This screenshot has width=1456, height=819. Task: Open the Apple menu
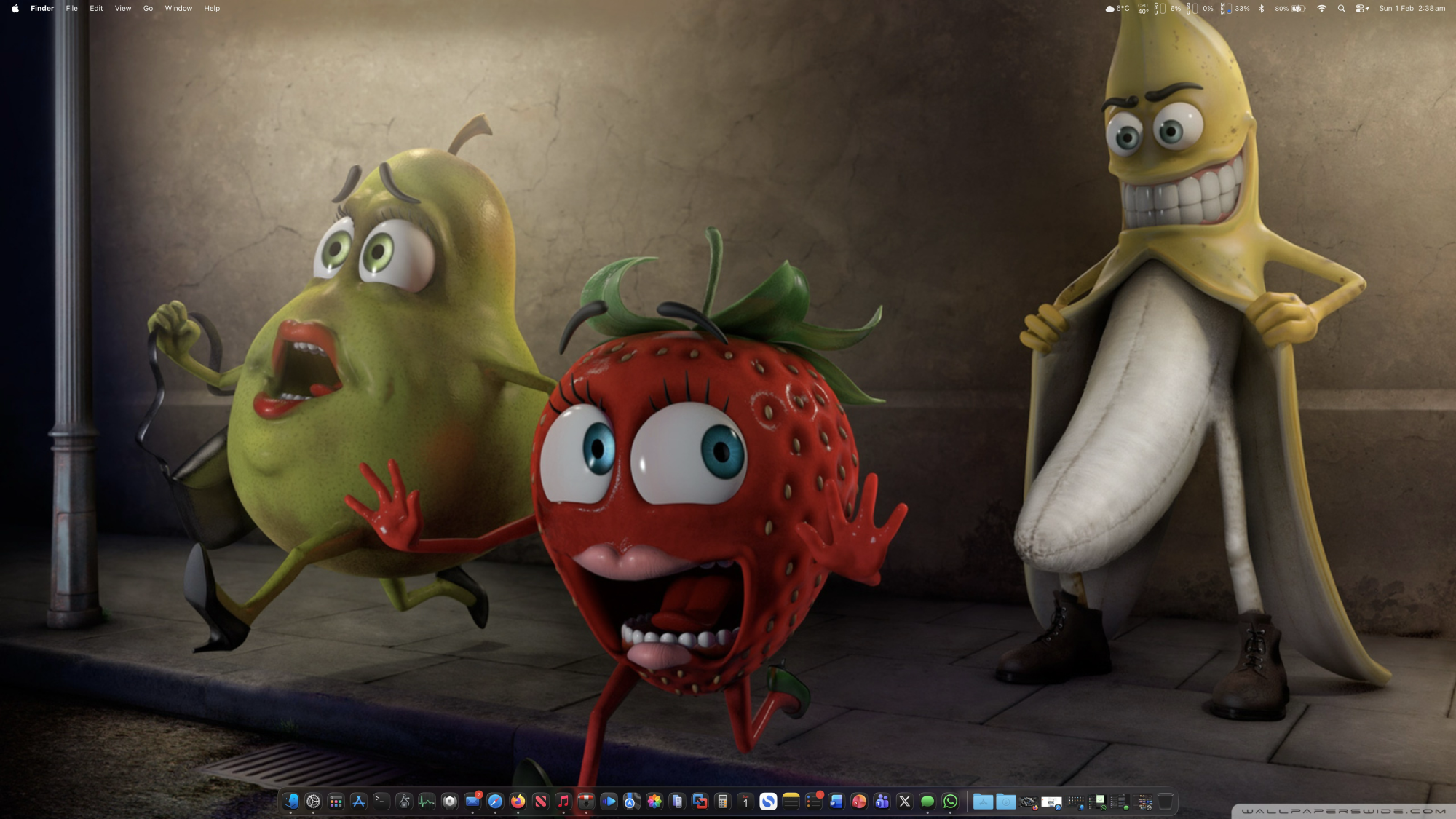(x=15, y=9)
